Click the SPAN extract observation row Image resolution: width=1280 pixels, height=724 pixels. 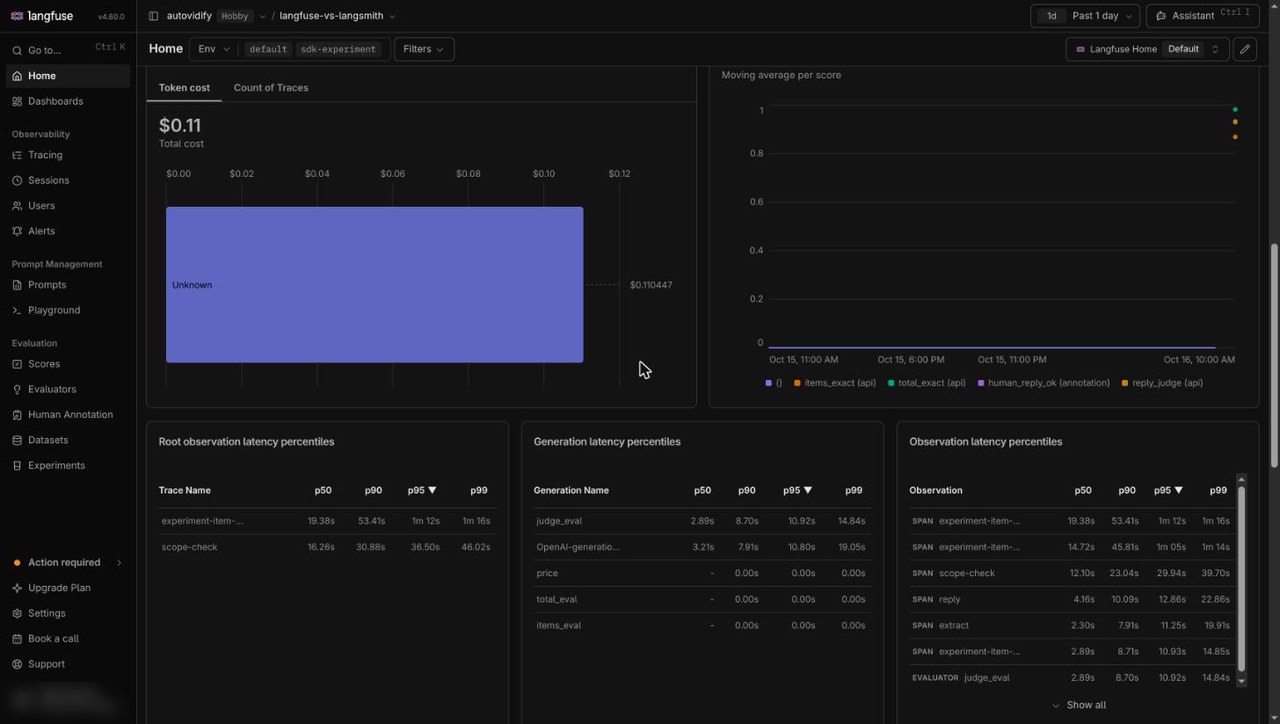1072,625
